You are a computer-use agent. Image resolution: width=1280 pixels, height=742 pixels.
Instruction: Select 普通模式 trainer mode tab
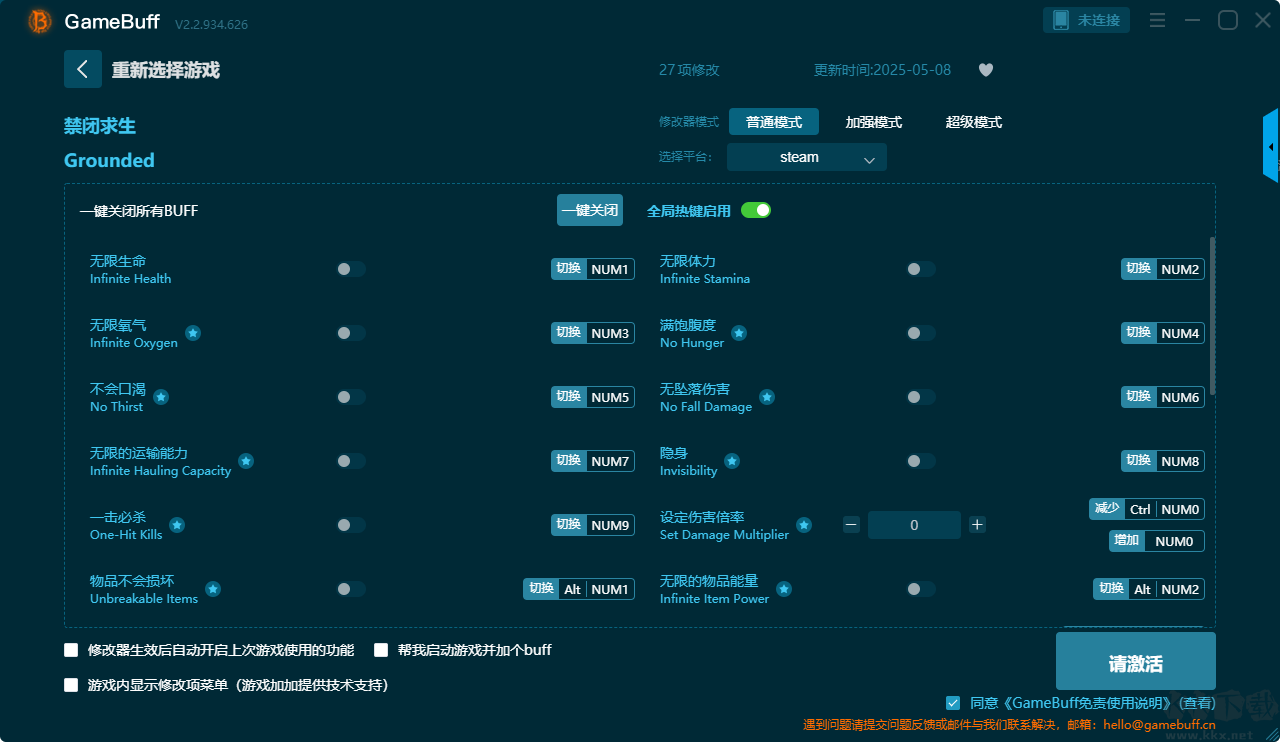[774, 122]
